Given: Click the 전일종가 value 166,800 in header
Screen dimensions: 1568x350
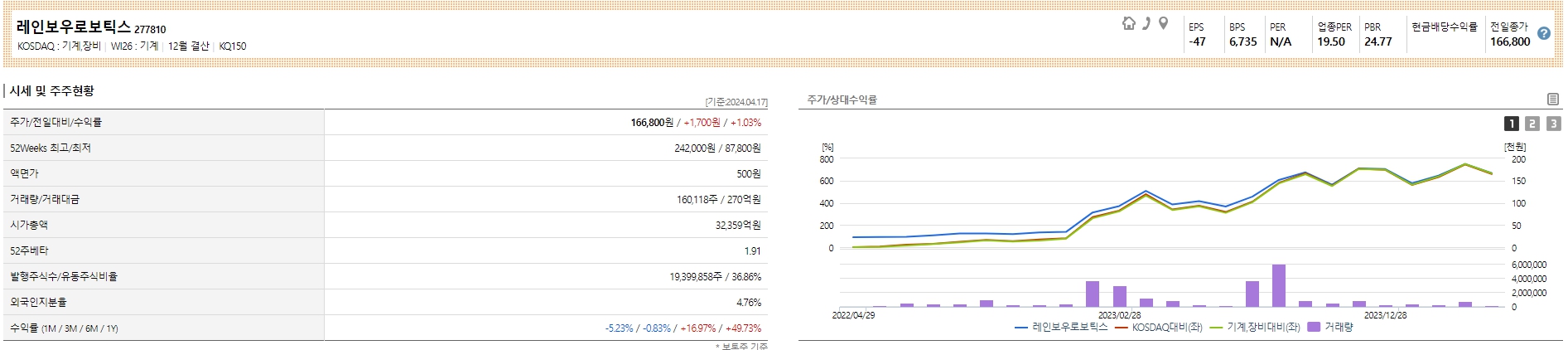Looking at the screenshot, I should click(x=1510, y=41).
